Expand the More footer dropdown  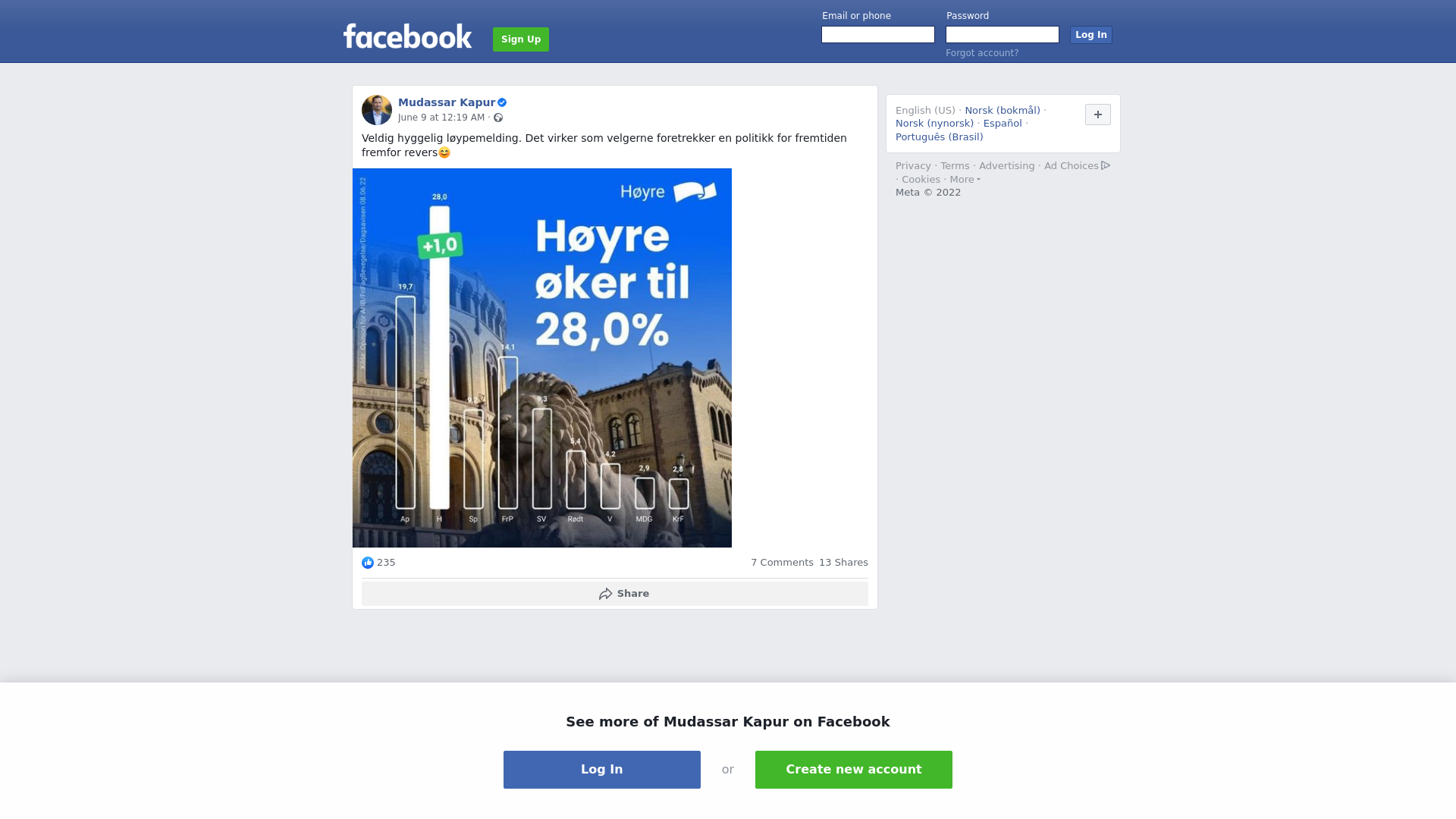pos(965,180)
